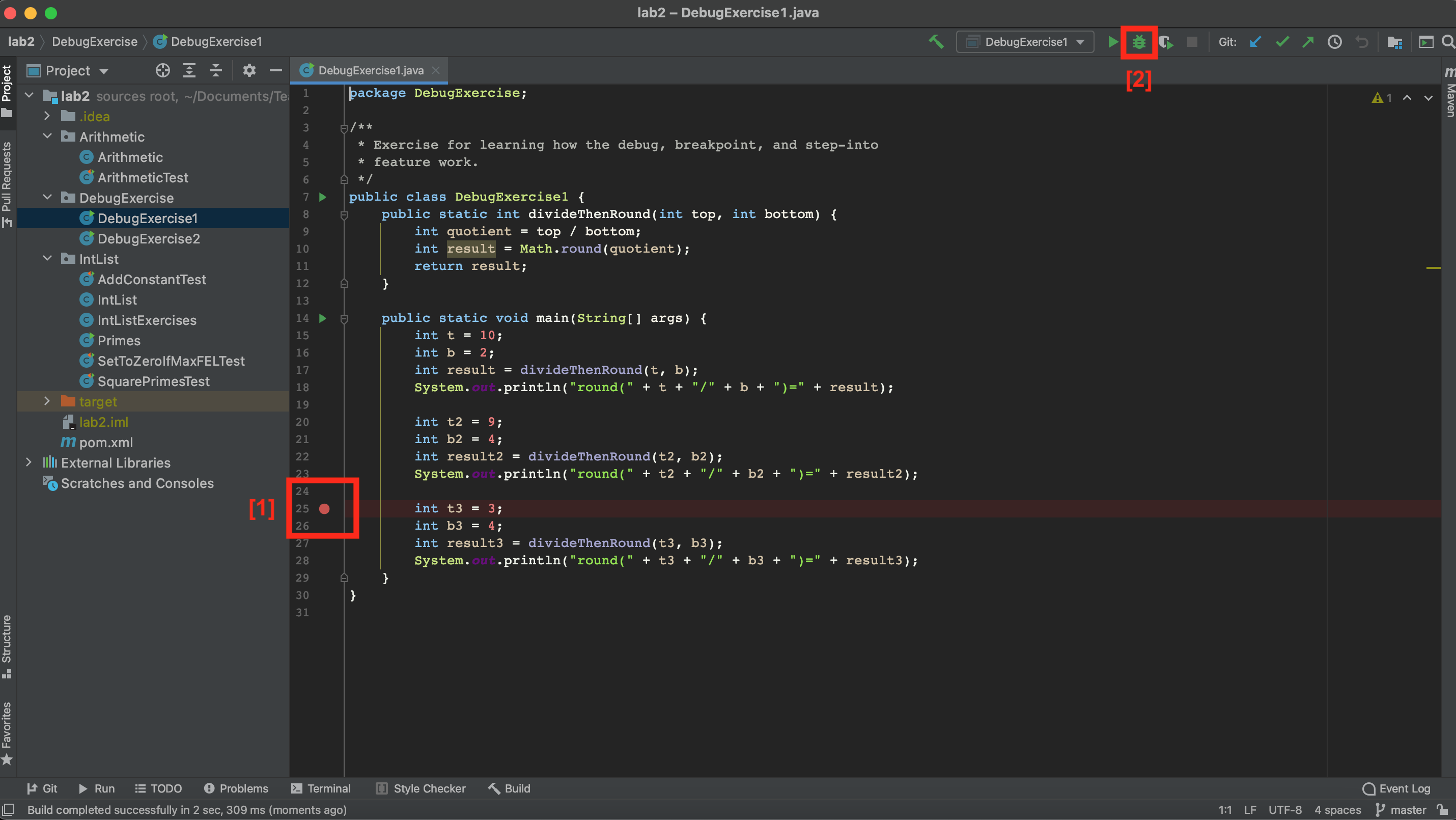Click the Debug bug icon in toolbar
Image resolution: width=1456 pixels, height=820 pixels.
[x=1138, y=42]
